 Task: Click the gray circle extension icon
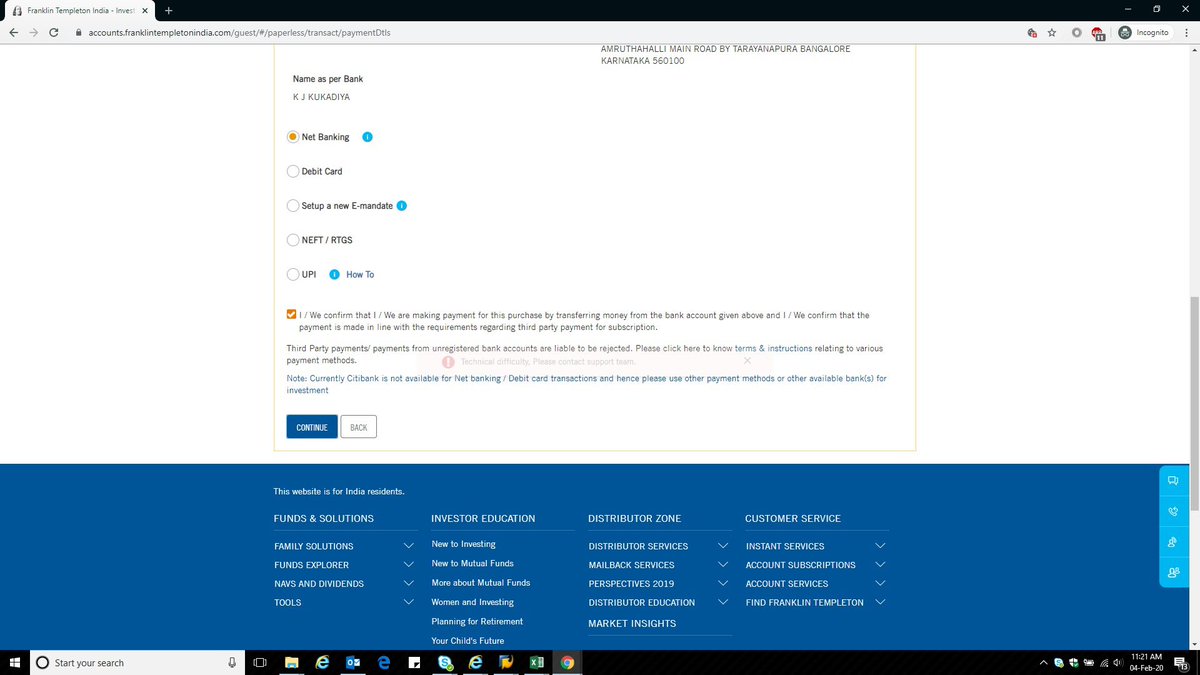(x=1077, y=32)
